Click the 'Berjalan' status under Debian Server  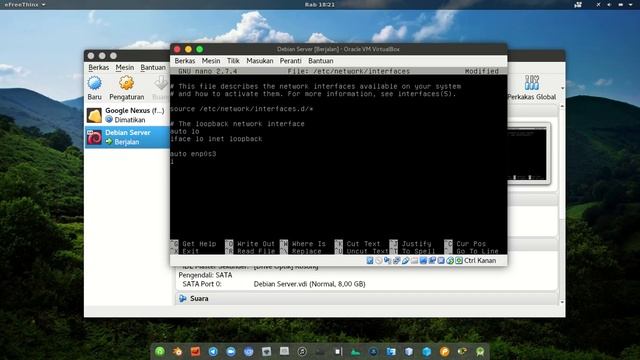click(127, 142)
